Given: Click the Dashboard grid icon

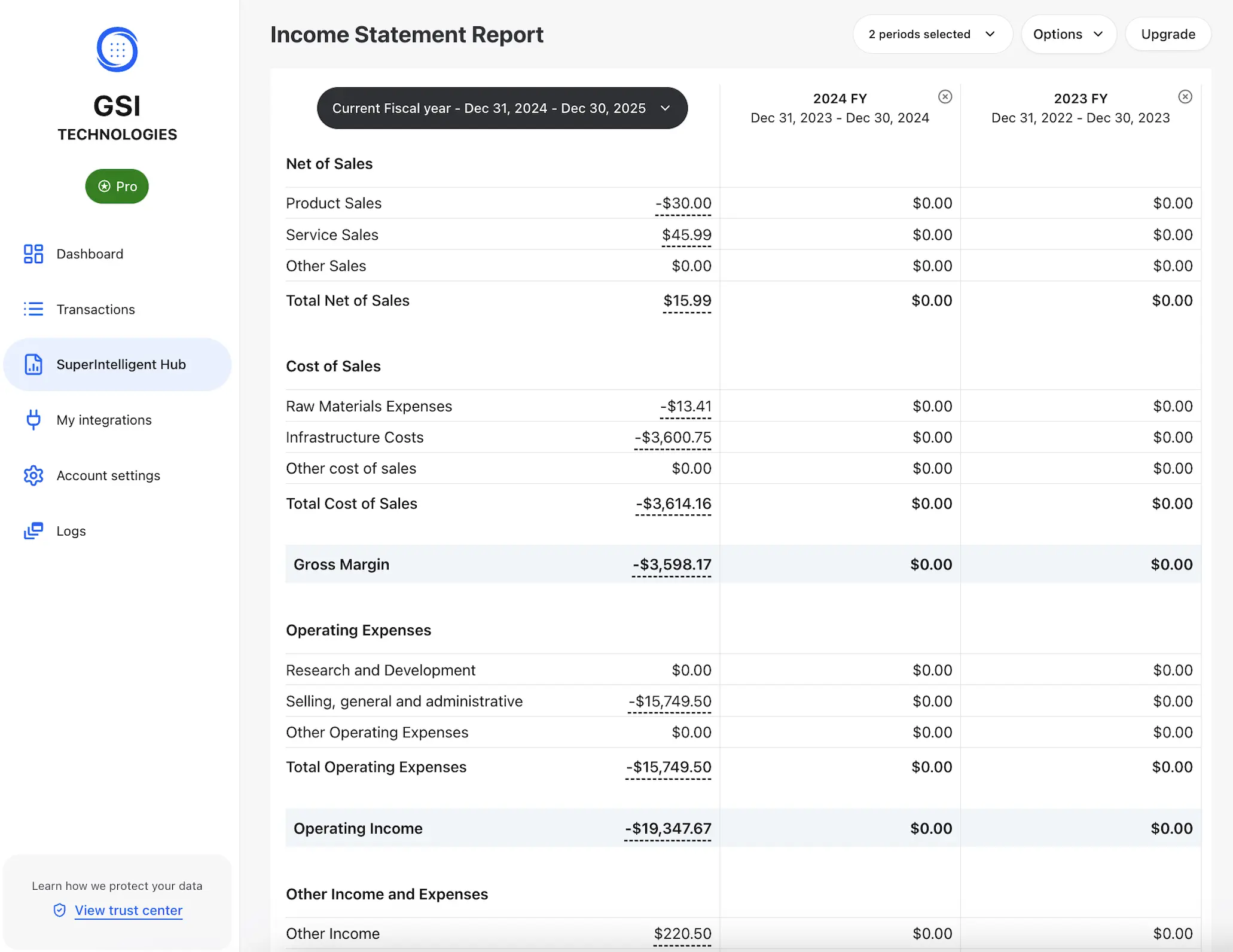Looking at the screenshot, I should 33,254.
